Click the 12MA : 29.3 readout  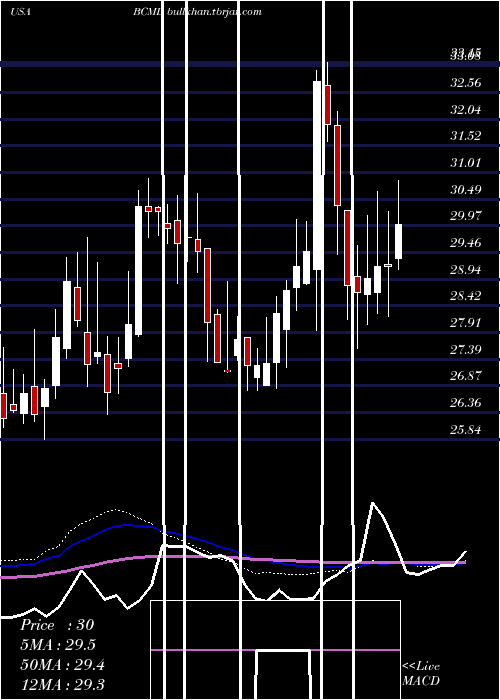tap(62, 684)
